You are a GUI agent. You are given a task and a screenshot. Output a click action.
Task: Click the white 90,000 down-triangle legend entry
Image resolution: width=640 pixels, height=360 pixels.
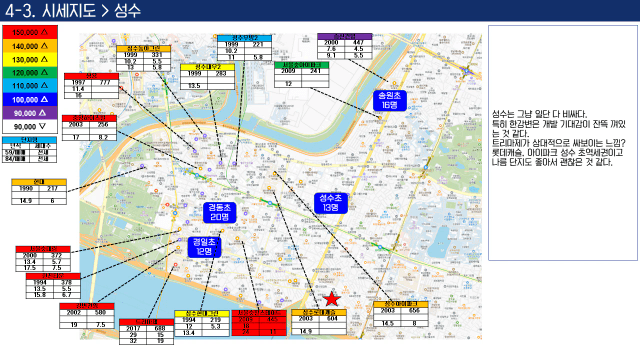pos(30,127)
